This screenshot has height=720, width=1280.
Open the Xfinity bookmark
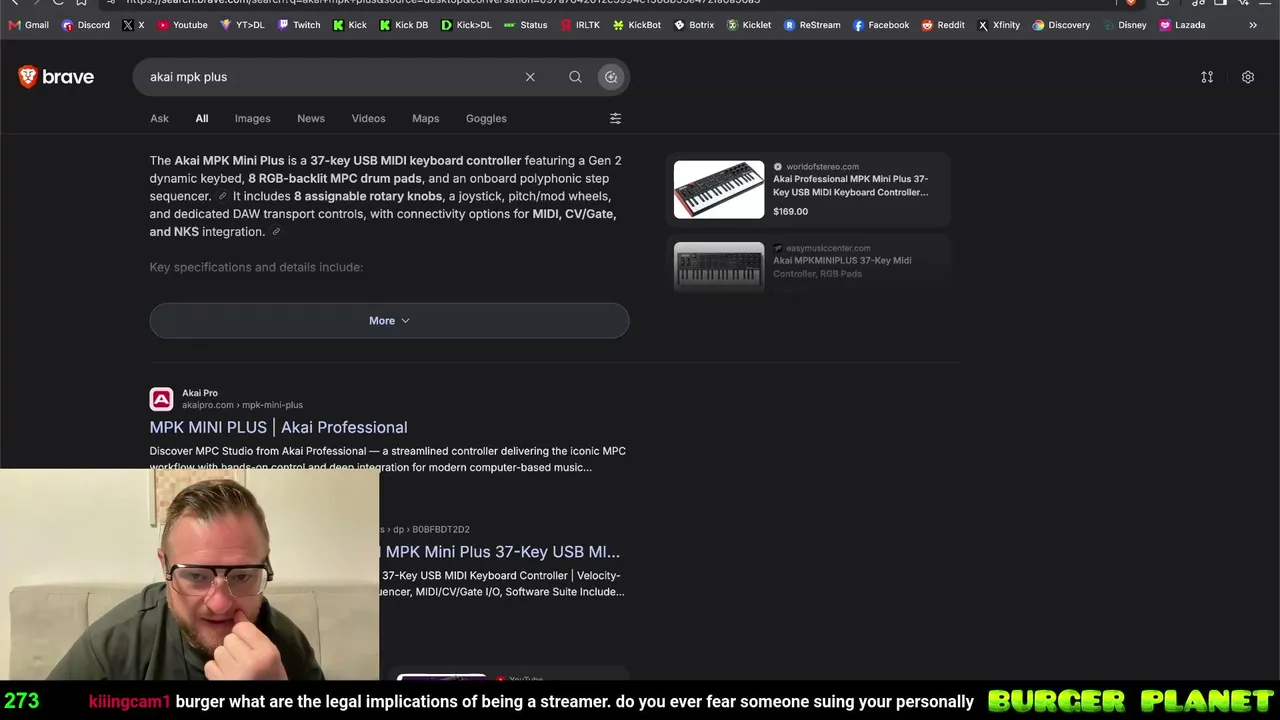[x=998, y=25]
